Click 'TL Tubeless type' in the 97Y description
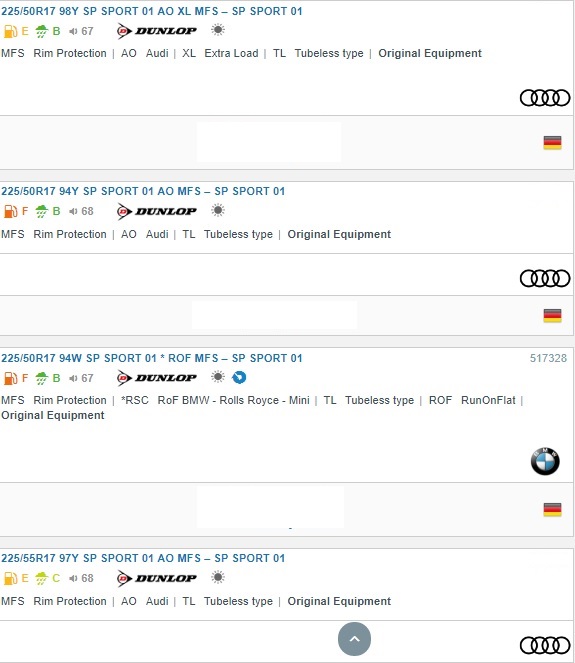575x663 pixels. coord(227,601)
